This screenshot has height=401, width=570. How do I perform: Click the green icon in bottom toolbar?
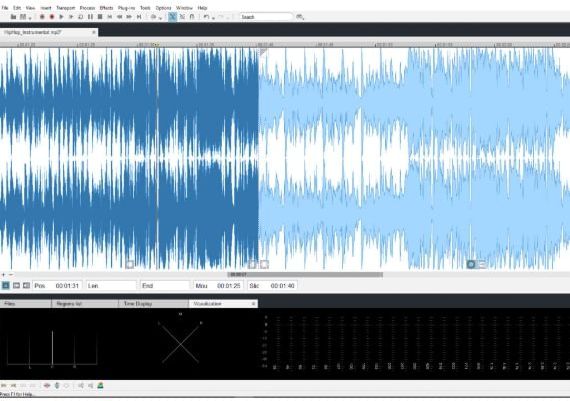click(100, 385)
